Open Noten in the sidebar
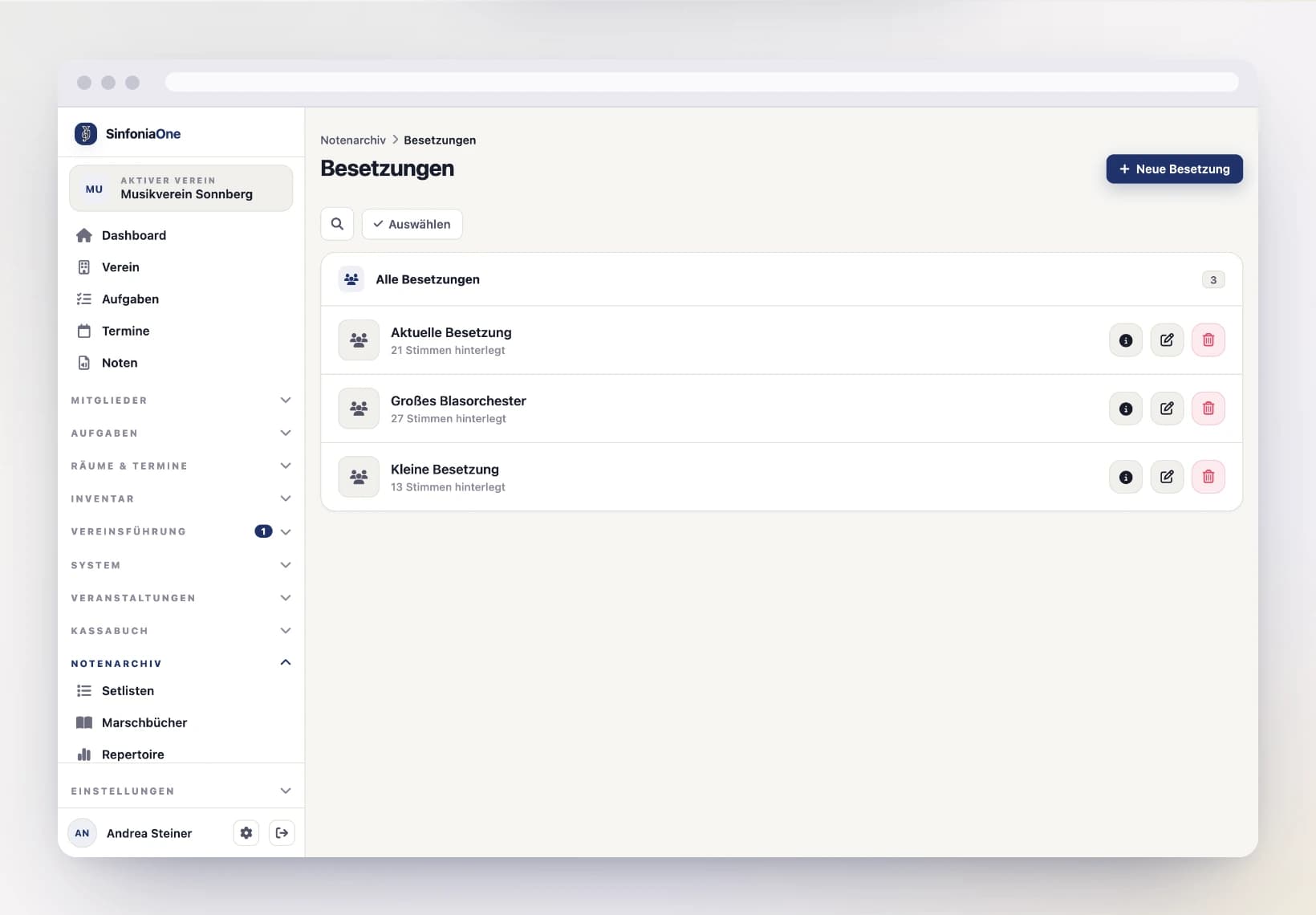The height and width of the screenshot is (915, 1316). (181, 363)
